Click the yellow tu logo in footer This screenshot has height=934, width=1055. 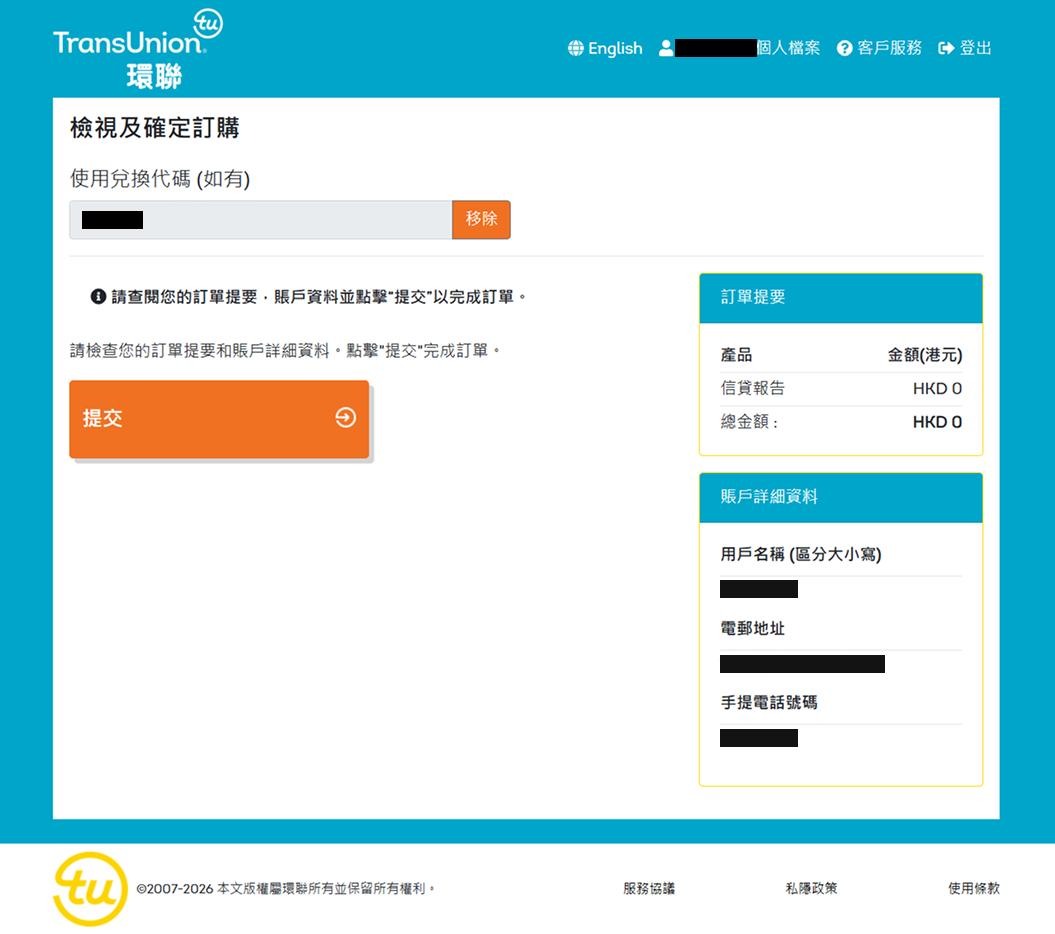click(x=90, y=889)
